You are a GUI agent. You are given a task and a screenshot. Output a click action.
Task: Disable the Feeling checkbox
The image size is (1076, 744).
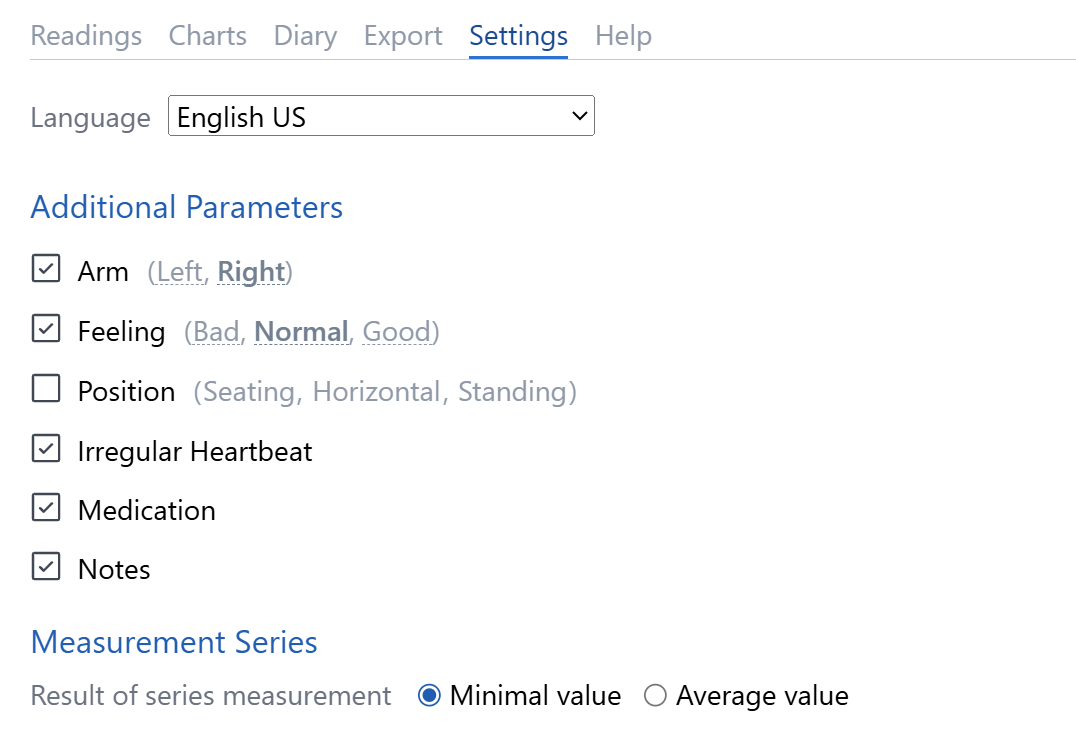point(46,329)
